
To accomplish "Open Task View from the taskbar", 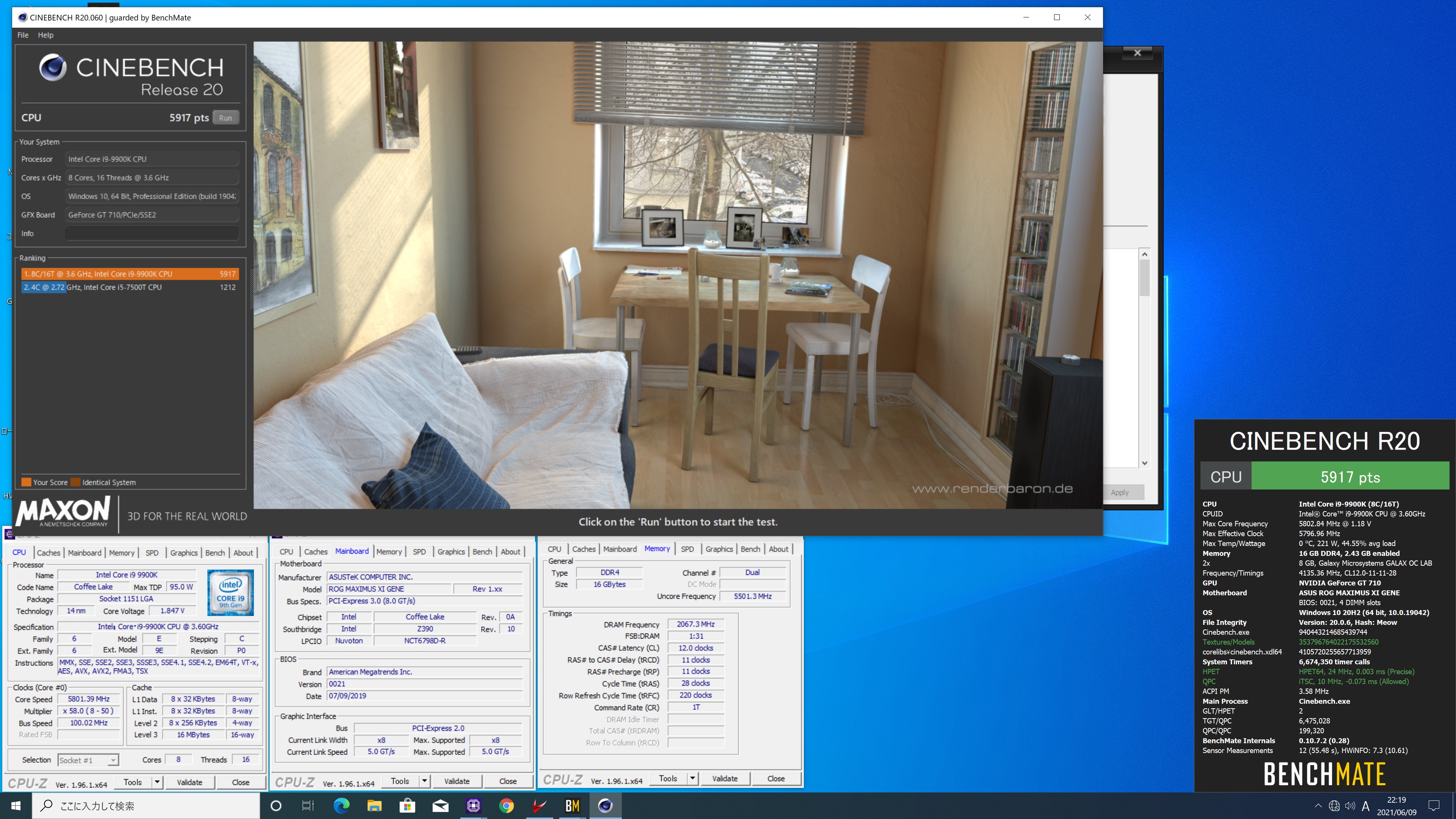I will (308, 805).
